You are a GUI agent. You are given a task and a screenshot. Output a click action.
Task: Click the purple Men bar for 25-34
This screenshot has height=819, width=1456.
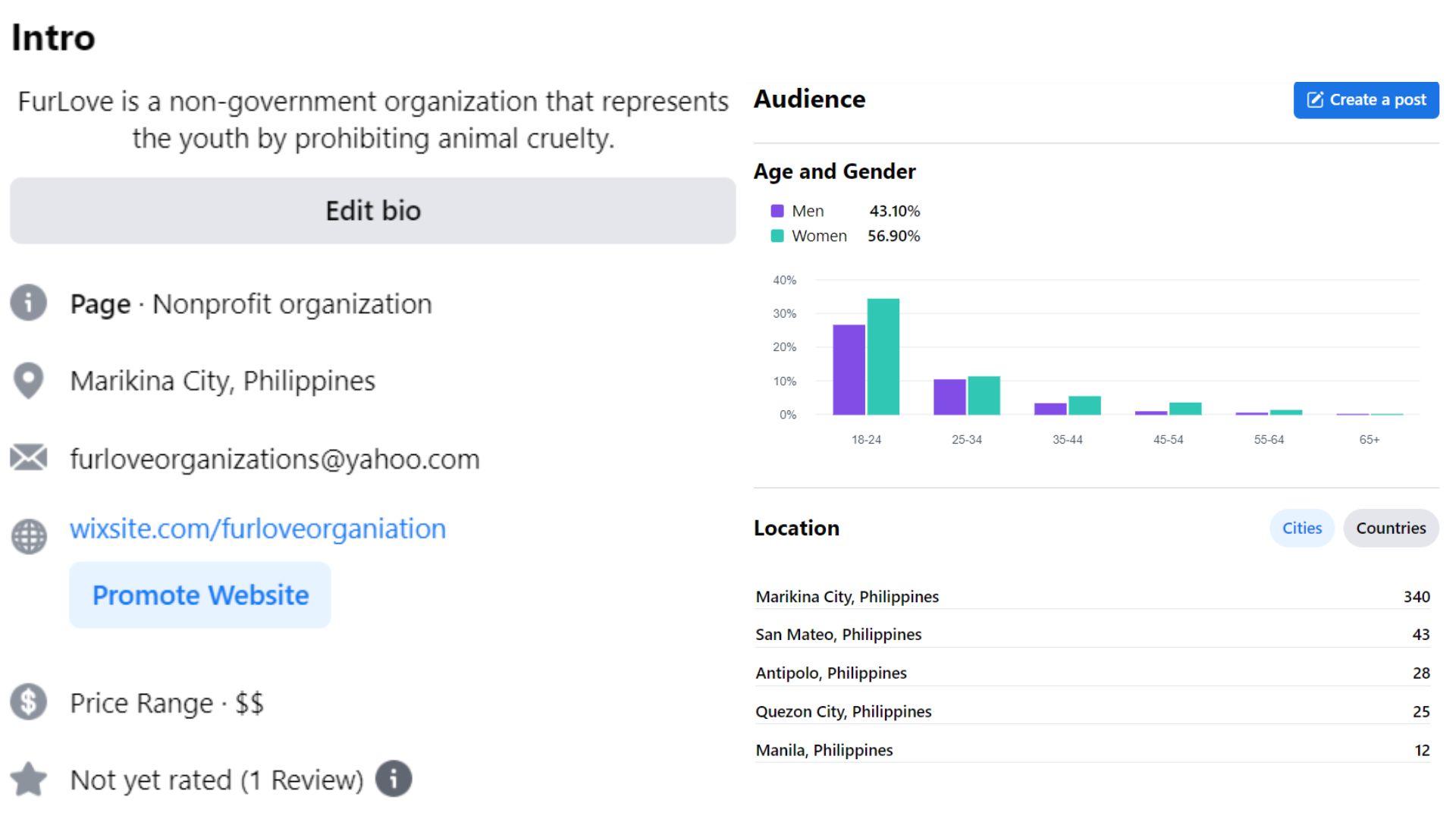click(949, 397)
